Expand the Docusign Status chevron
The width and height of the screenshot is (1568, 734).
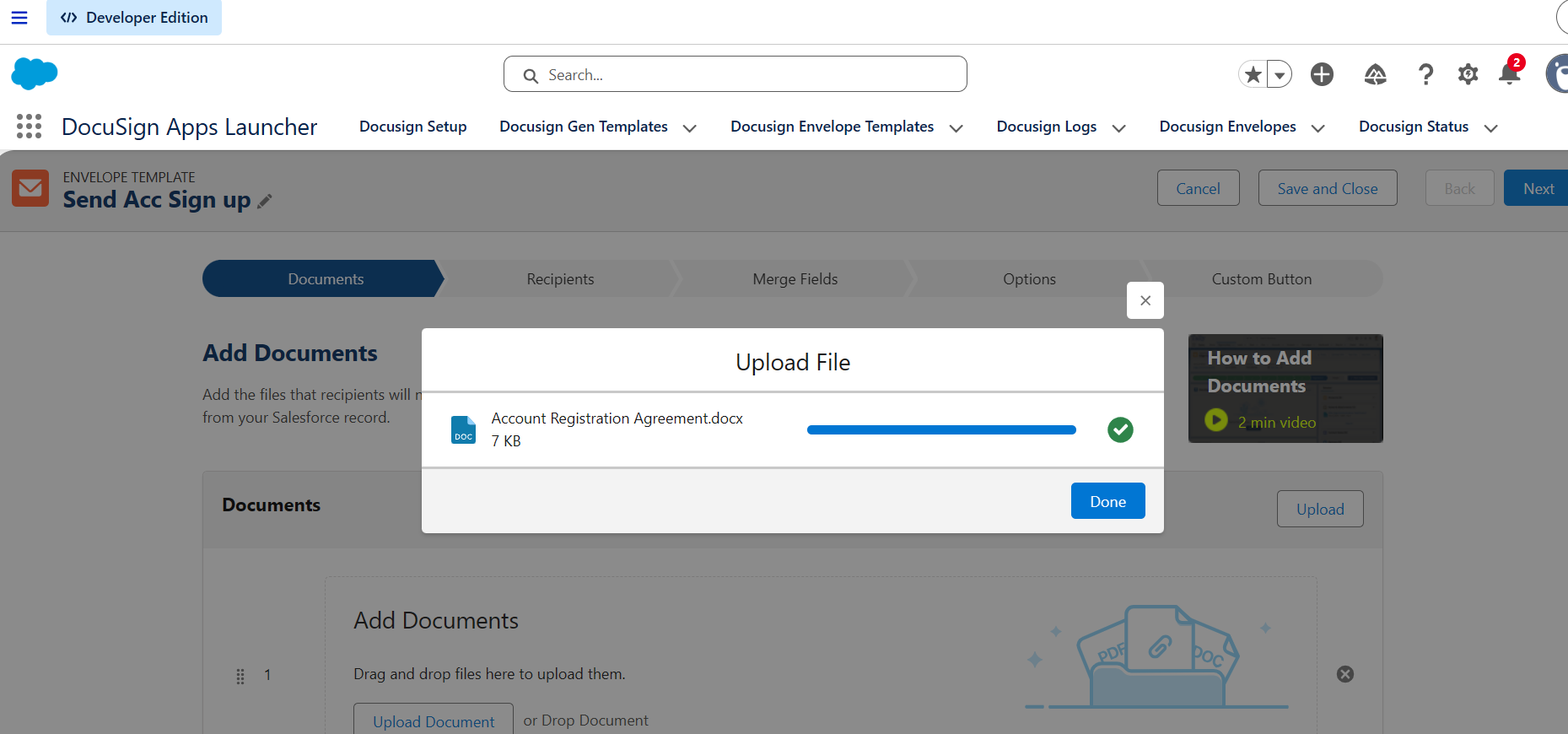(1490, 128)
